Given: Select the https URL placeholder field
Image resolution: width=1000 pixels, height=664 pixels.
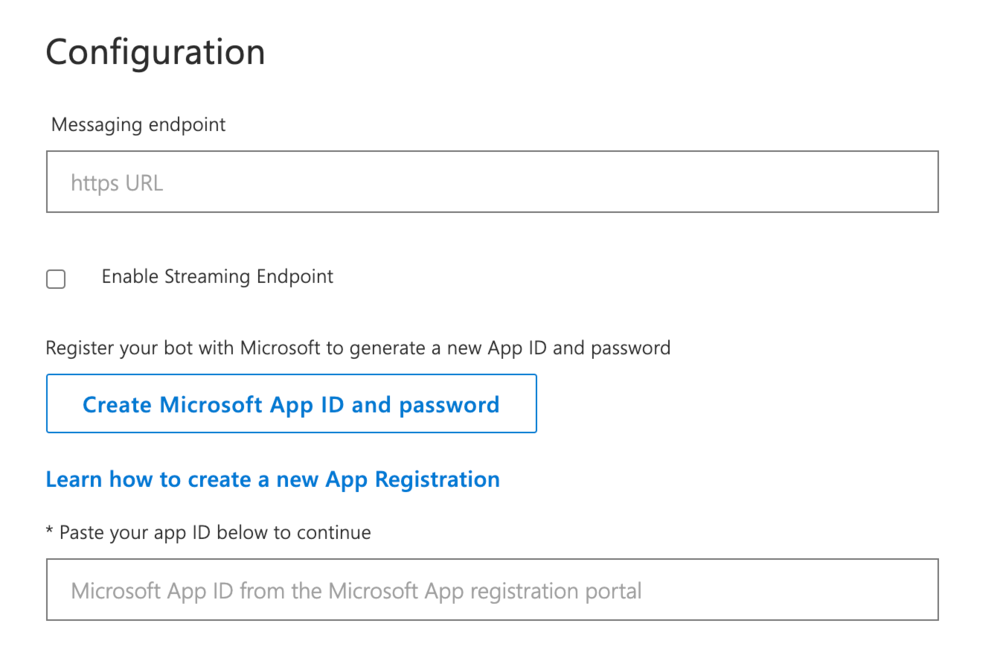Looking at the screenshot, I should 492,182.
